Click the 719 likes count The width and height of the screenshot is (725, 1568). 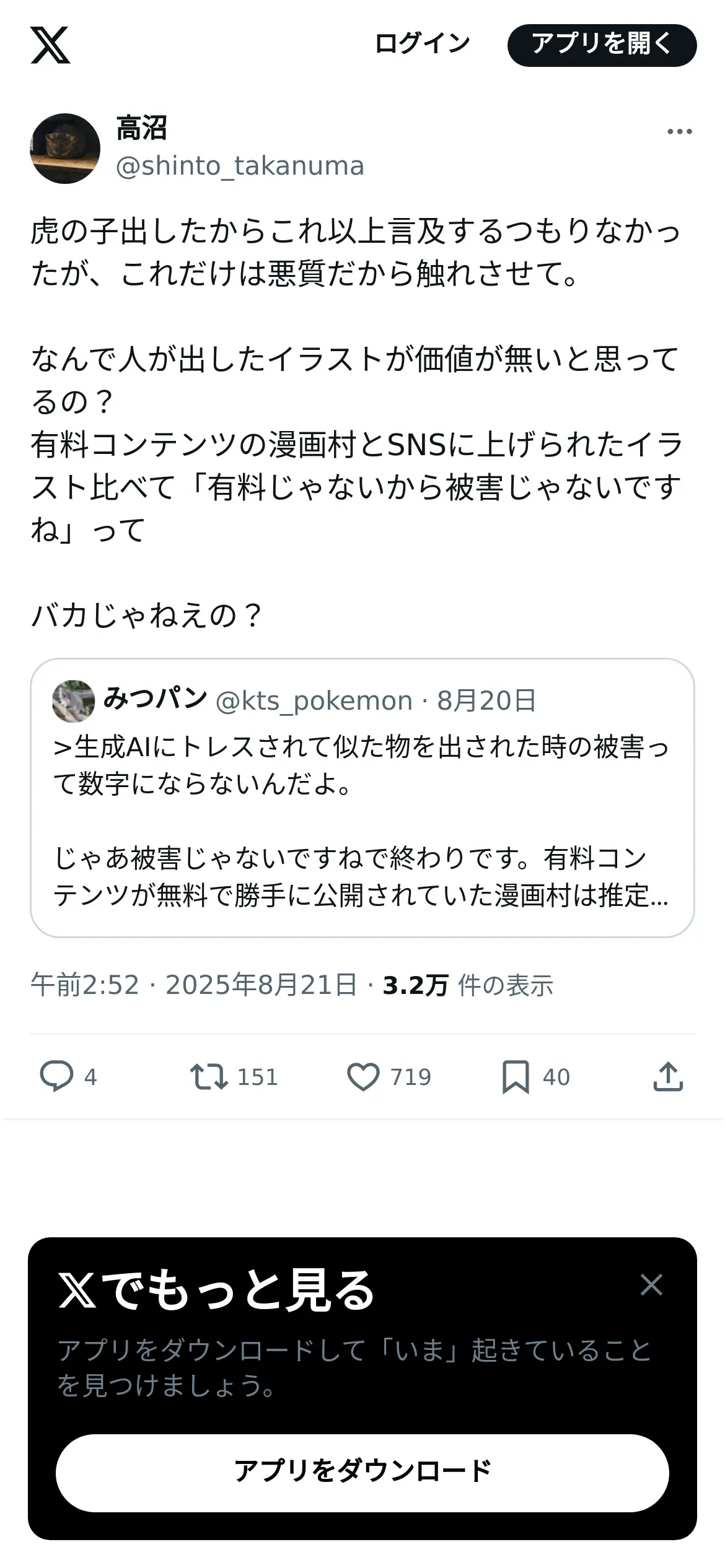coord(410,1077)
